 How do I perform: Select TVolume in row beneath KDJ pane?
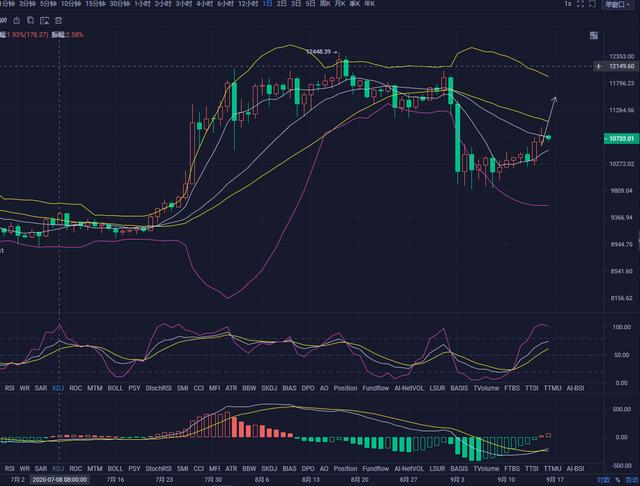[x=486, y=388]
